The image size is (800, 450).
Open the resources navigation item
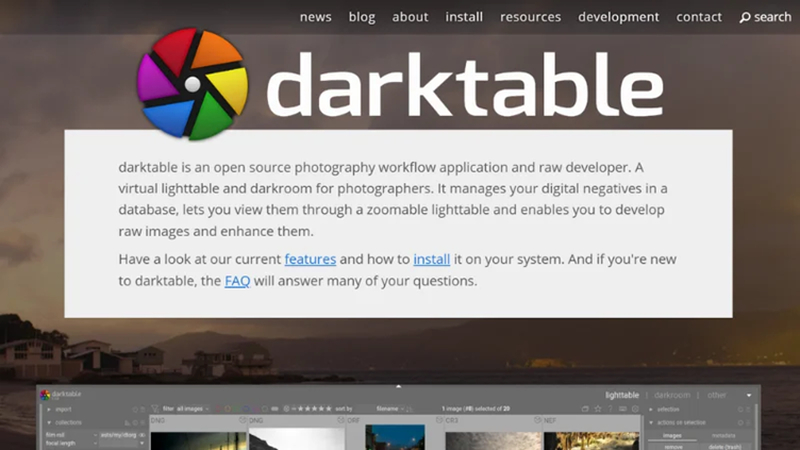click(x=530, y=17)
